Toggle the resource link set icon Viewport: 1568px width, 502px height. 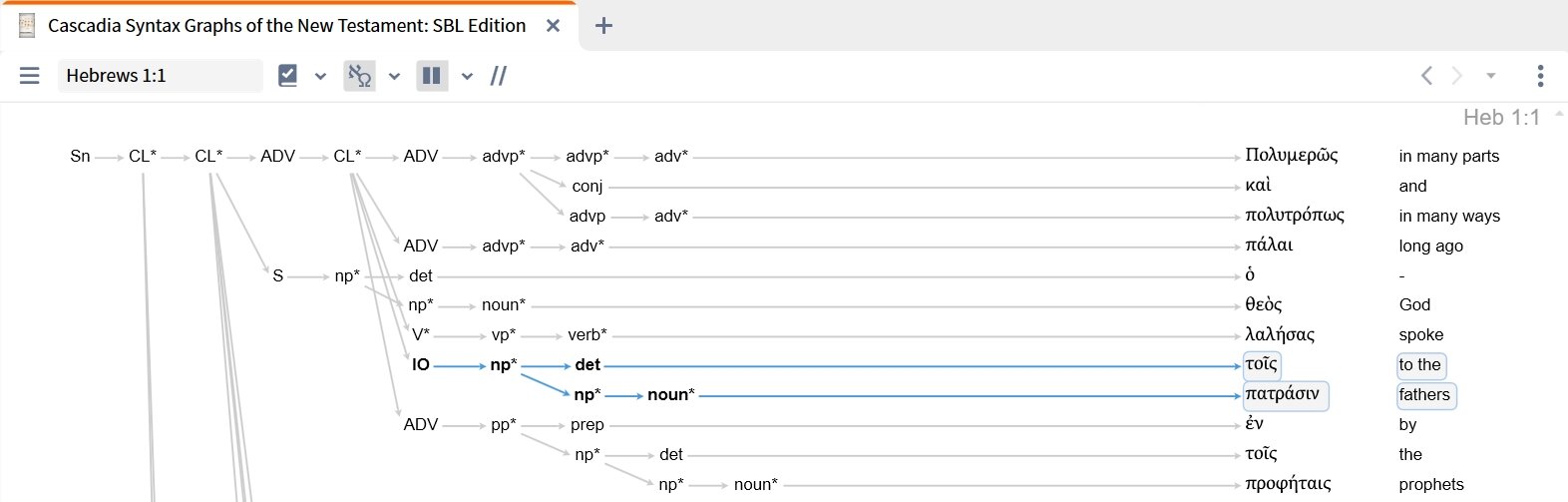359,76
